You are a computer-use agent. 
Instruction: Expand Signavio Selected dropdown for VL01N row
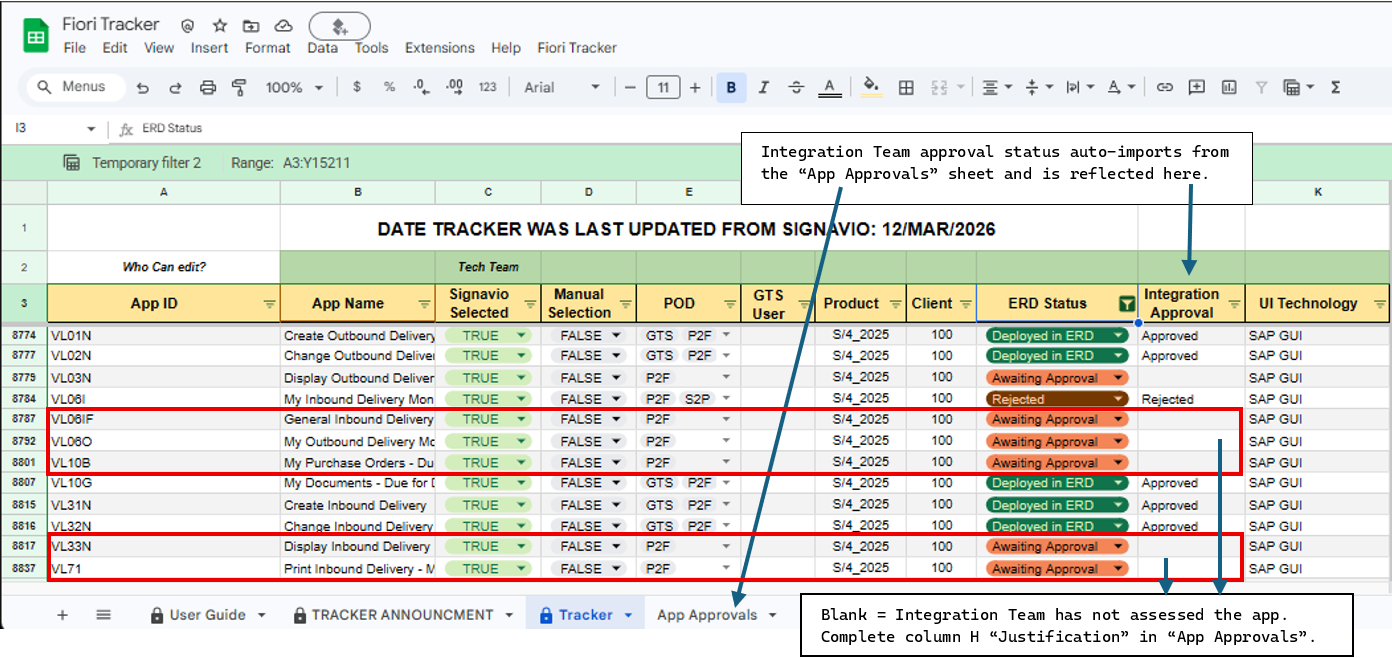[x=521, y=336]
